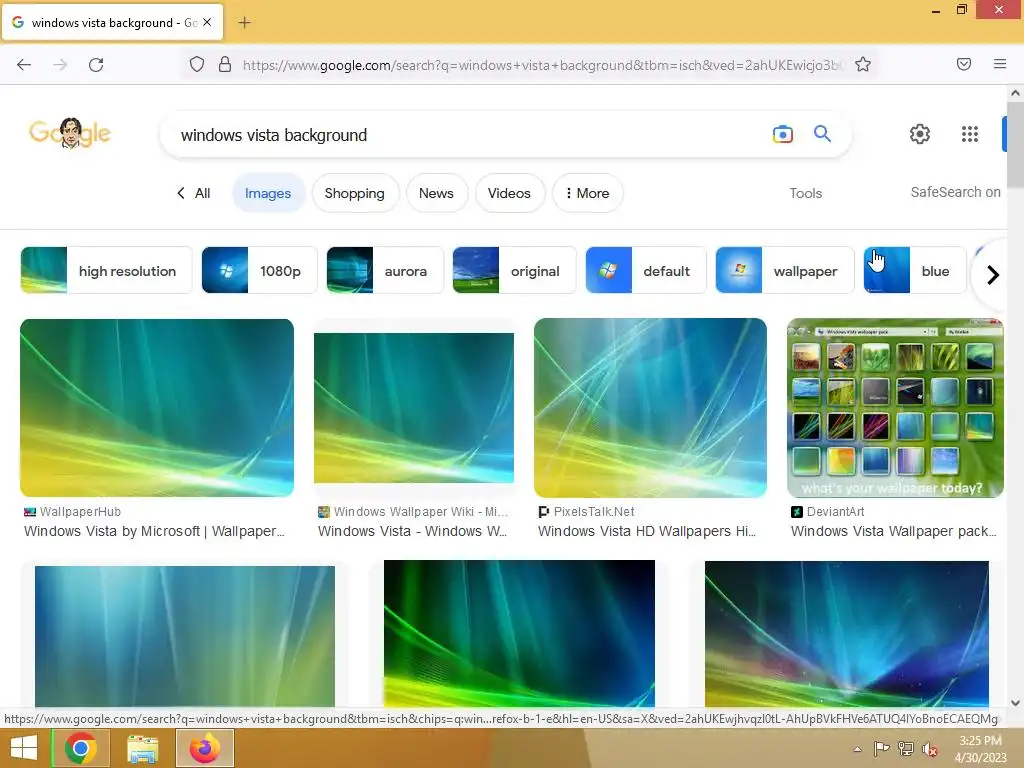Viewport: 1024px width, 768px height.
Task: Click the Firefox taskbar icon
Action: (x=204, y=748)
